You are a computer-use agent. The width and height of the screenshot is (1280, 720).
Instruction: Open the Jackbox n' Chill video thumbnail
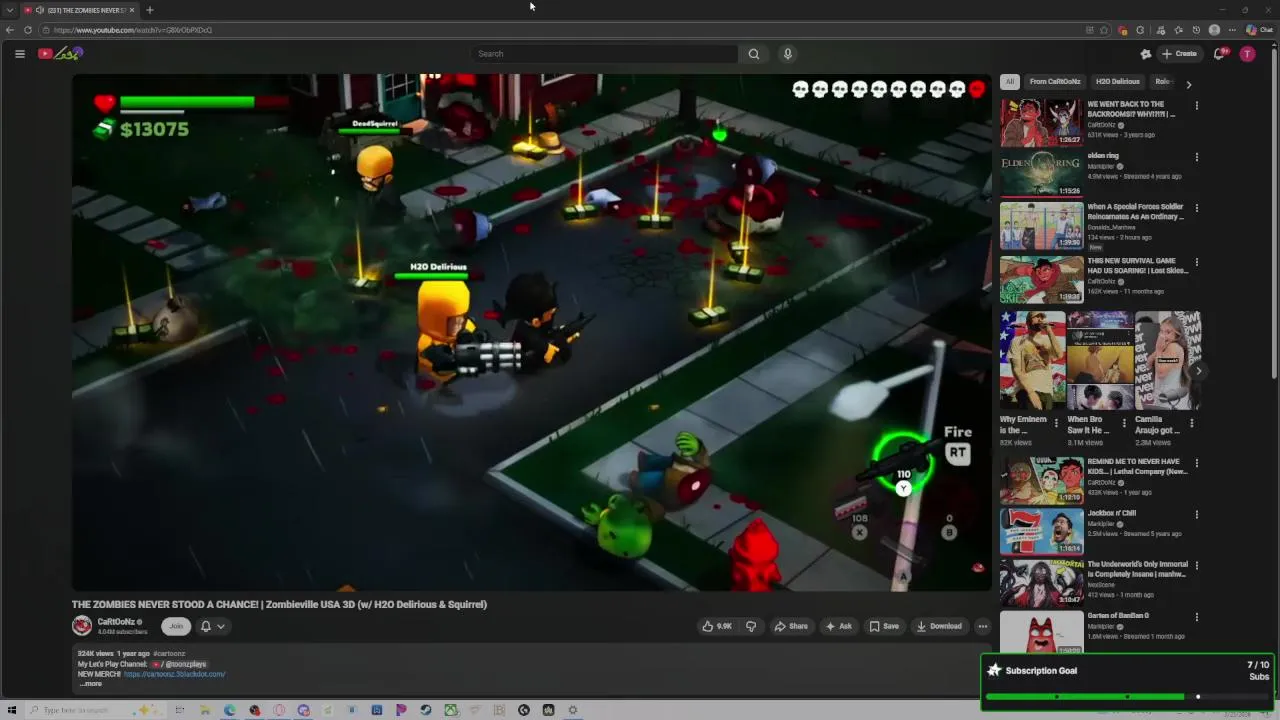(1041, 531)
